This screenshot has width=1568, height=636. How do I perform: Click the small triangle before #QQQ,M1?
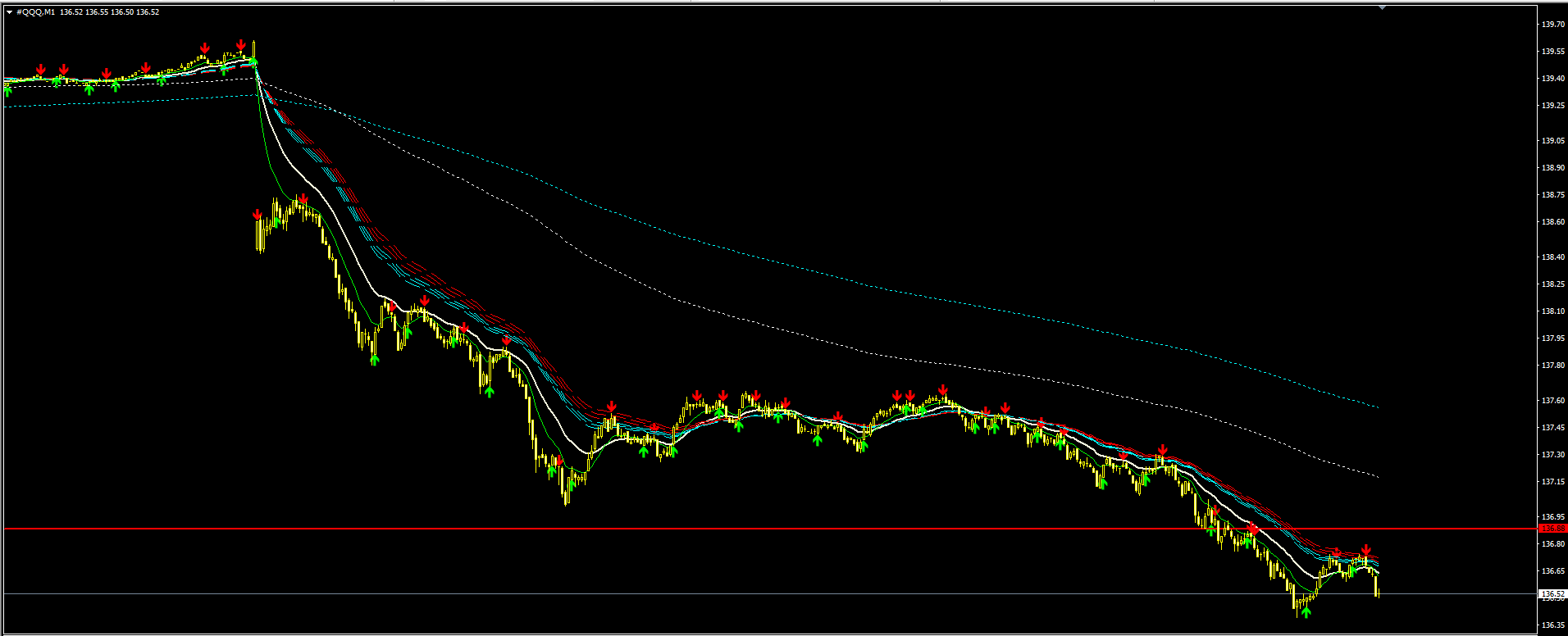coord(10,12)
